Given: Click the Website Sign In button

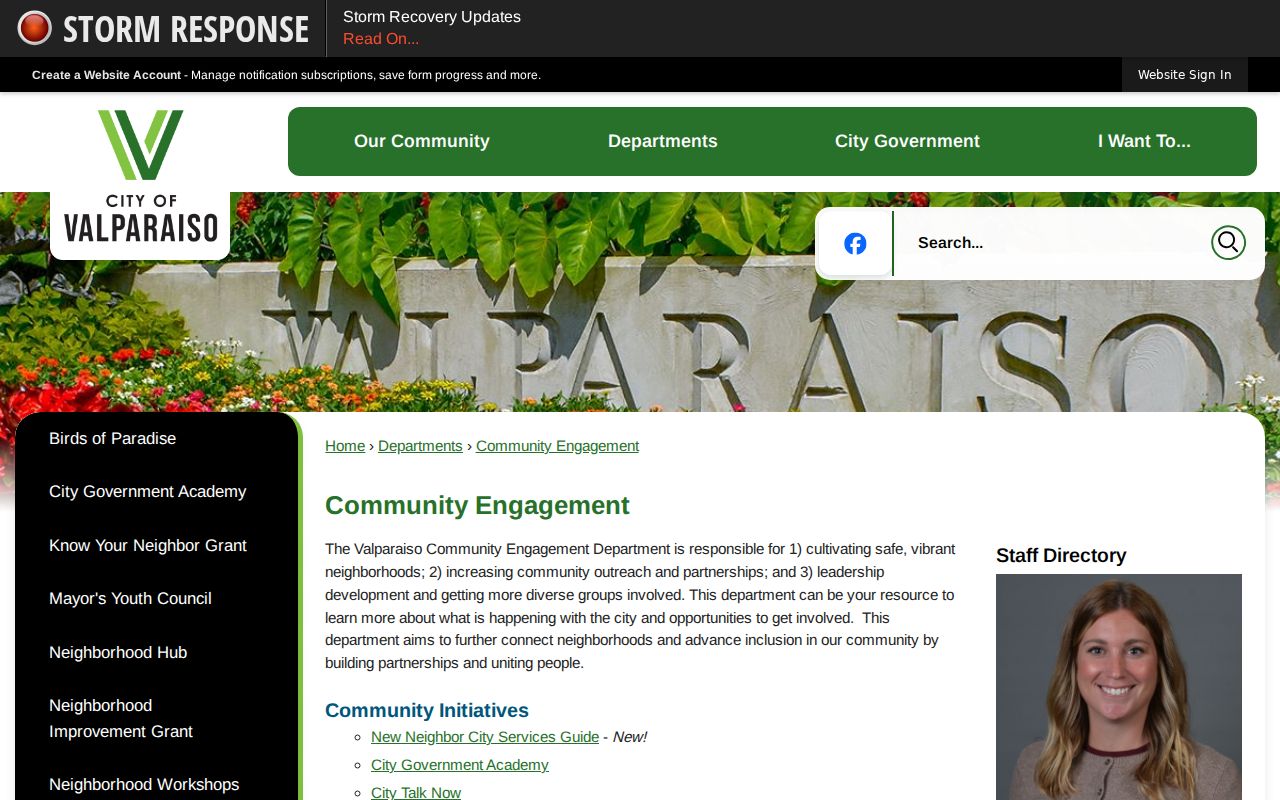Looking at the screenshot, I should tap(1185, 75).
